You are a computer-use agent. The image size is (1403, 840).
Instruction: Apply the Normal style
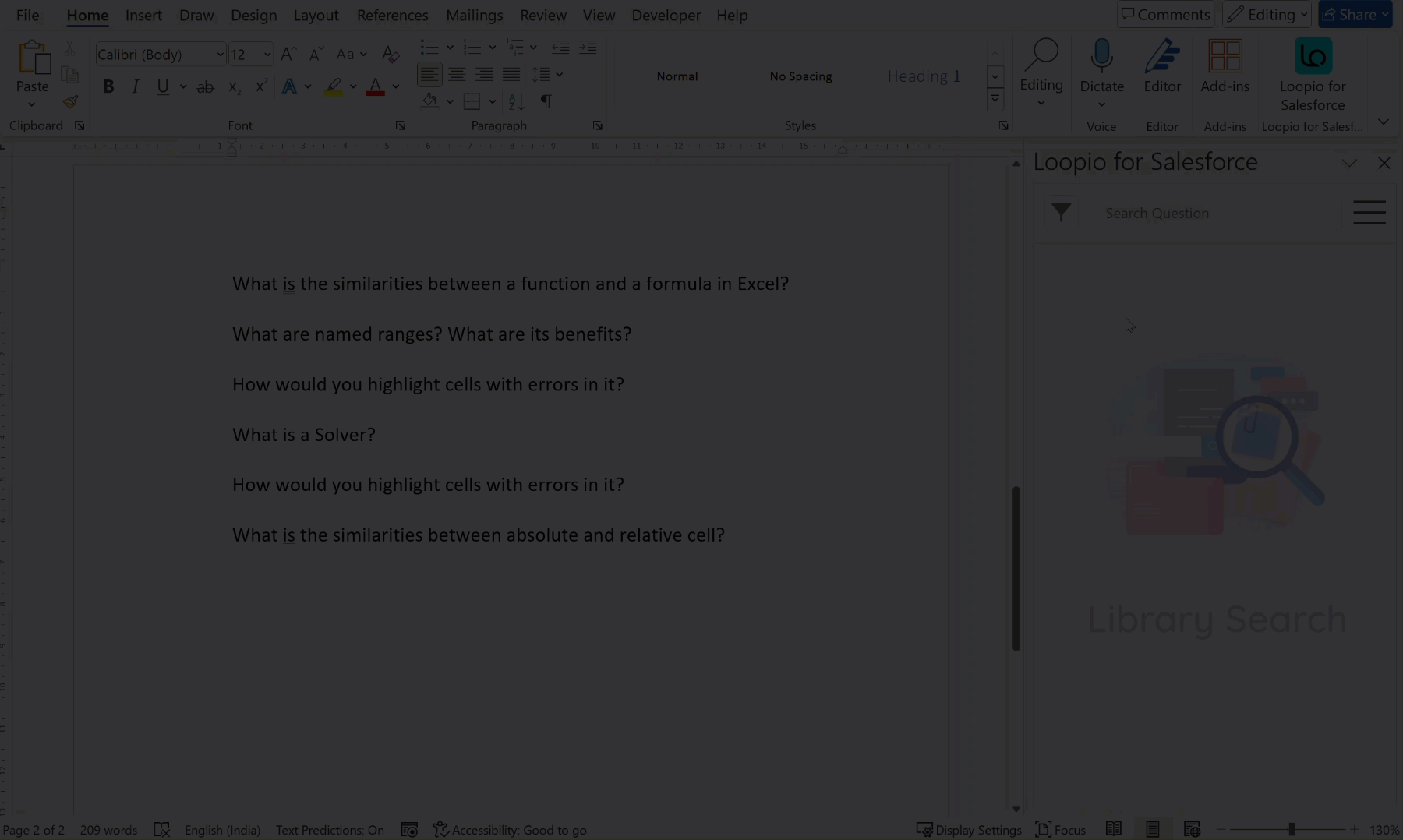(x=677, y=76)
